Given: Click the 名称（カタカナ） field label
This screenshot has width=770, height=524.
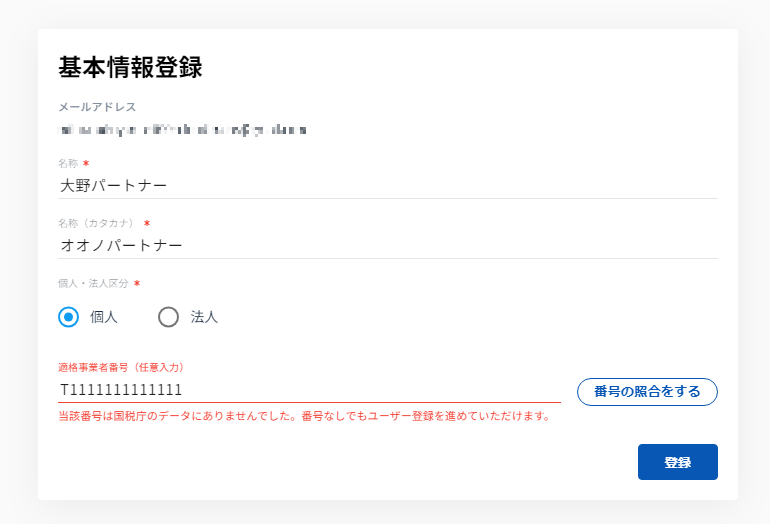Looking at the screenshot, I should (96, 223).
